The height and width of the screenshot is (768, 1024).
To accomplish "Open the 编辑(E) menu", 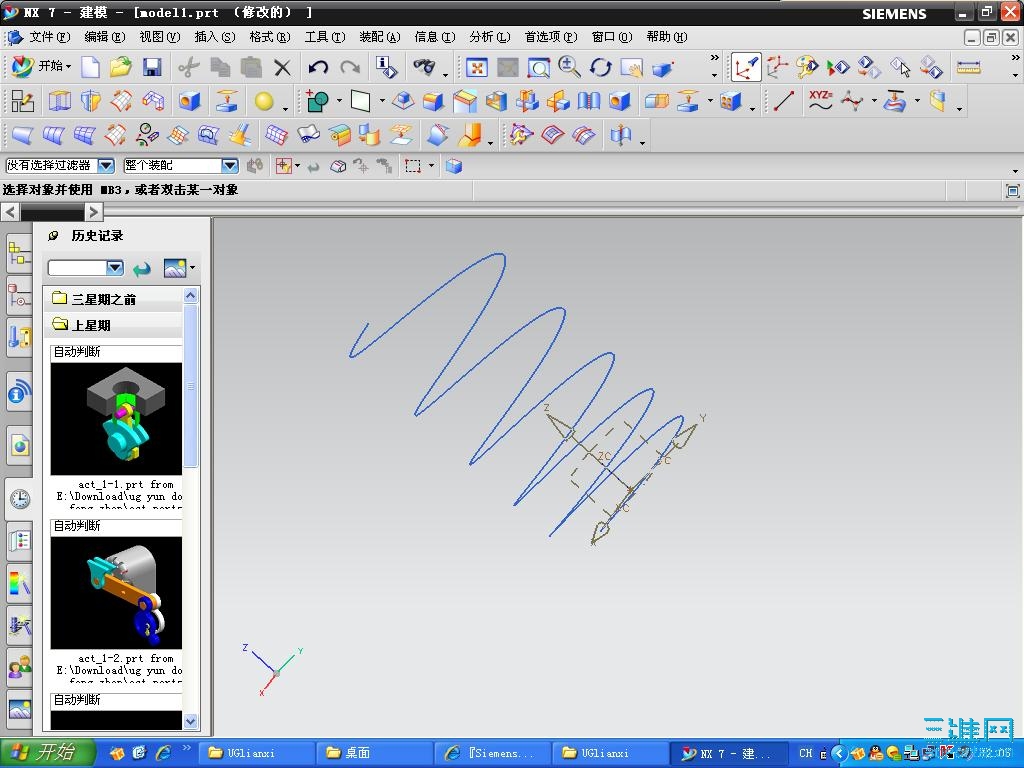I will pyautogui.click(x=104, y=37).
